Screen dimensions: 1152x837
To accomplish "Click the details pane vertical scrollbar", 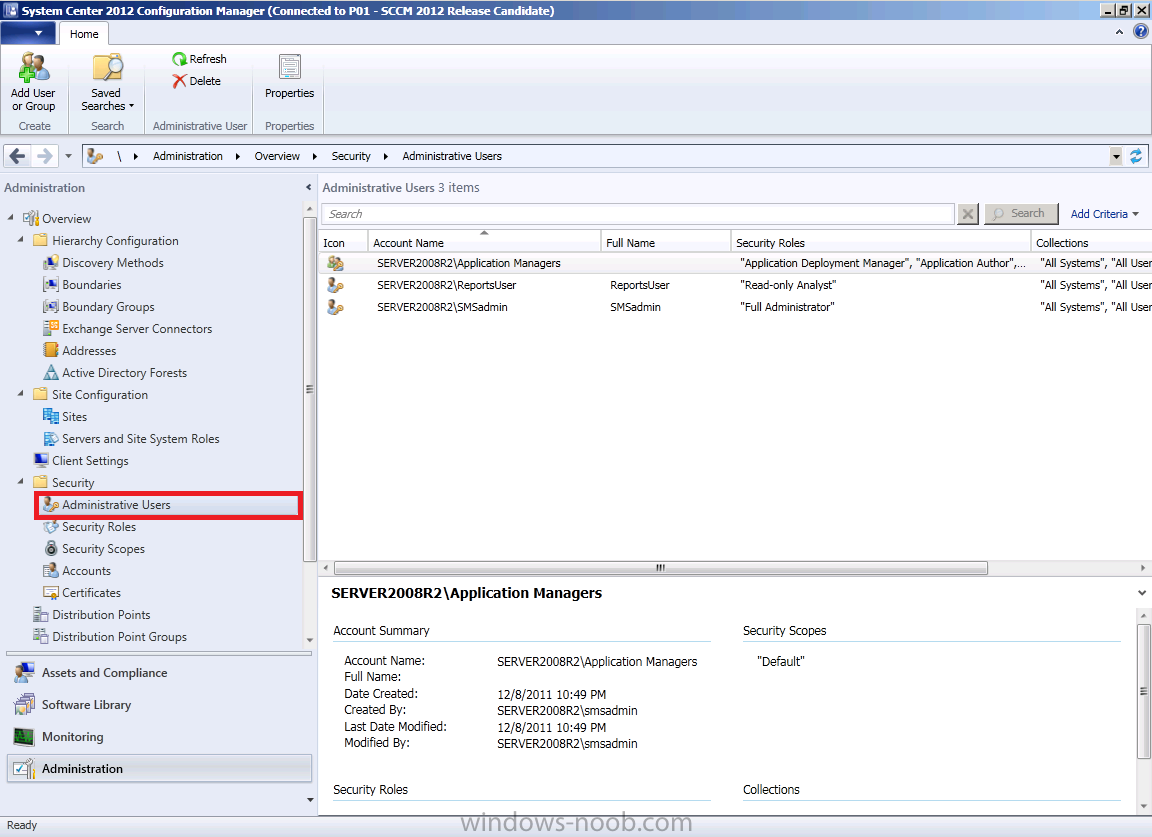I will point(1143,691).
